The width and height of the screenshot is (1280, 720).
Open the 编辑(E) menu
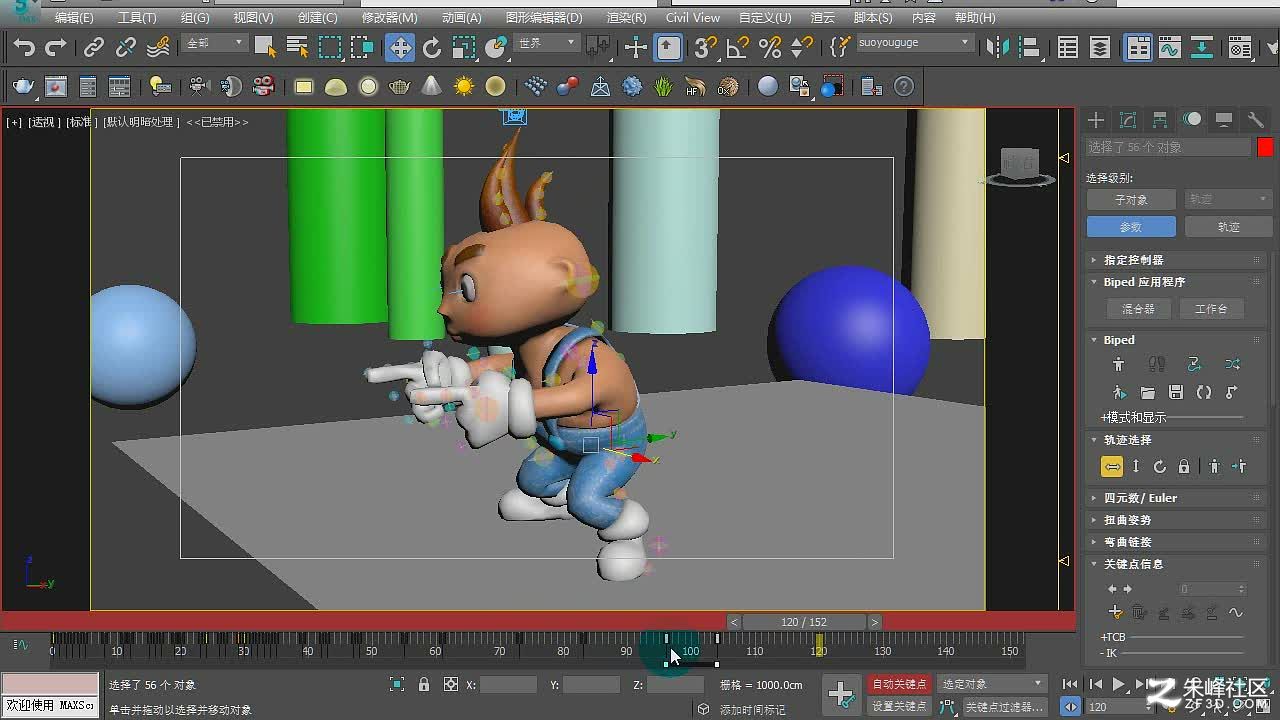point(74,18)
